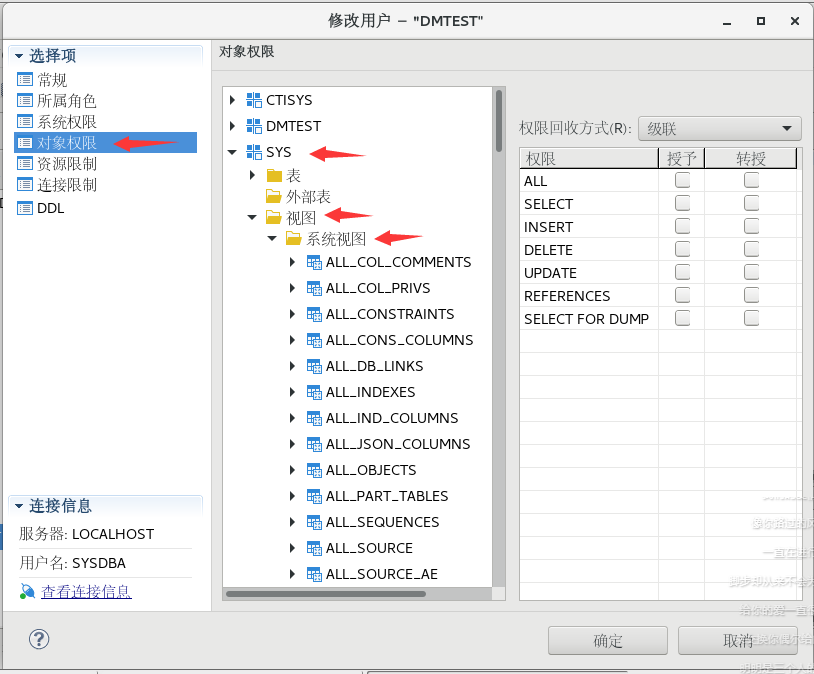Screen dimensions: 814x674
Task: Open the 连接限制 options page
Action: (x=66, y=185)
